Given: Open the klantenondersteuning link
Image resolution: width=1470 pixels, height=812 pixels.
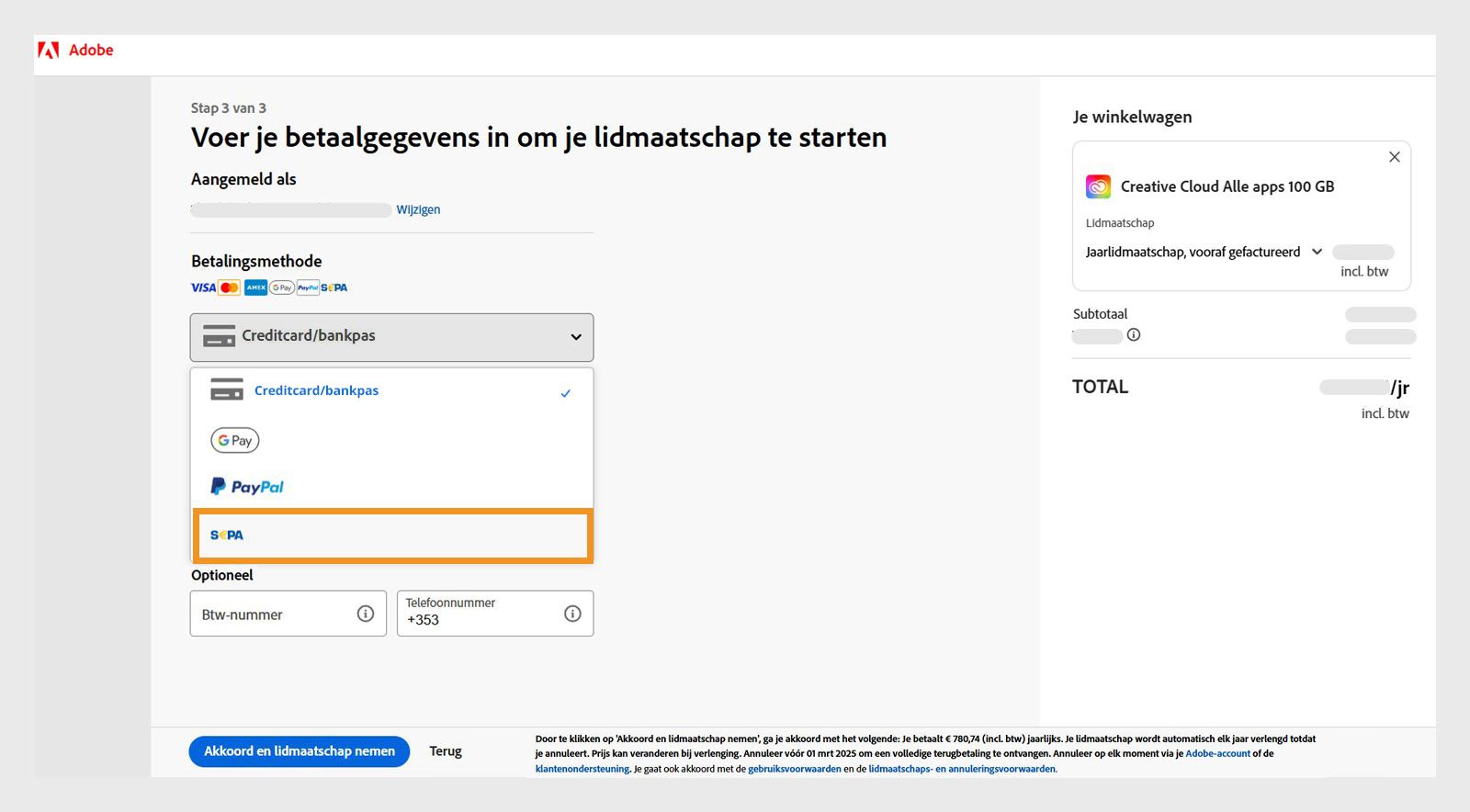Looking at the screenshot, I should pyautogui.click(x=582, y=769).
